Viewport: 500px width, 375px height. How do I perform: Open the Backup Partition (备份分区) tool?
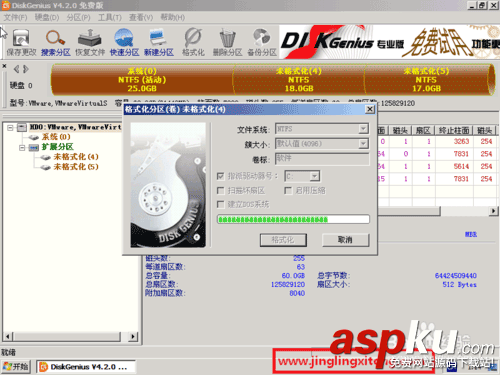[262, 42]
